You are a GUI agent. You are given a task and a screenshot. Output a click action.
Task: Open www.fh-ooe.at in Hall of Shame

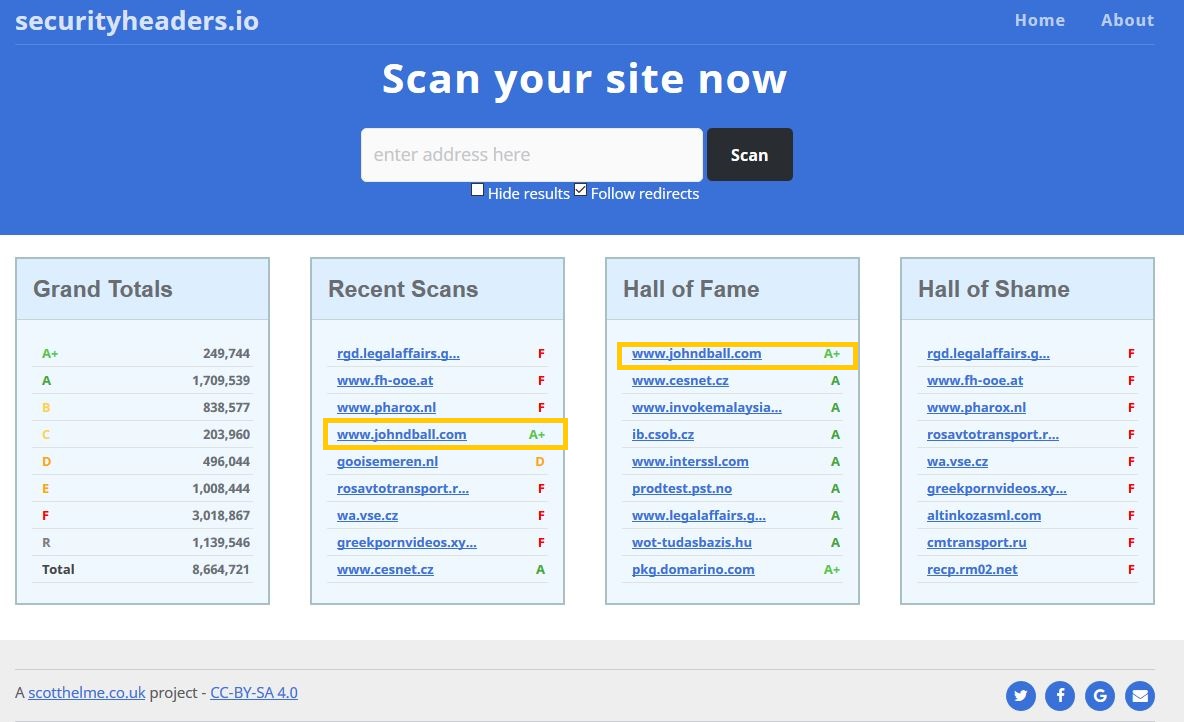[x=975, y=381]
